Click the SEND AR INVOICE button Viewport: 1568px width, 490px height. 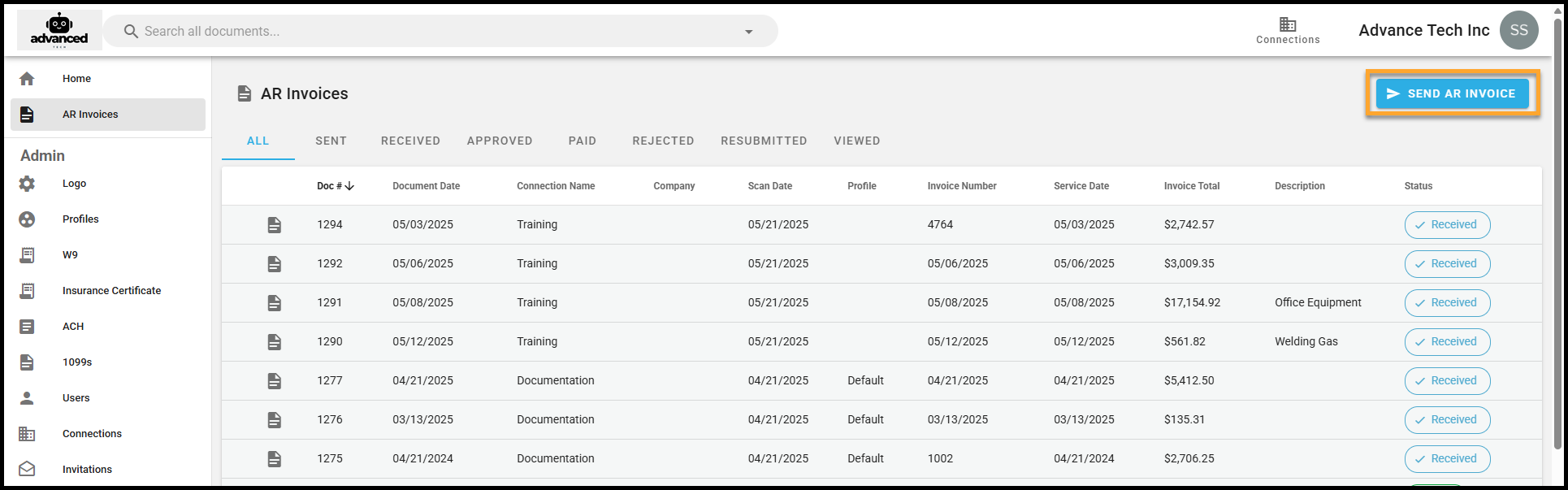[x=1453, y=93]
